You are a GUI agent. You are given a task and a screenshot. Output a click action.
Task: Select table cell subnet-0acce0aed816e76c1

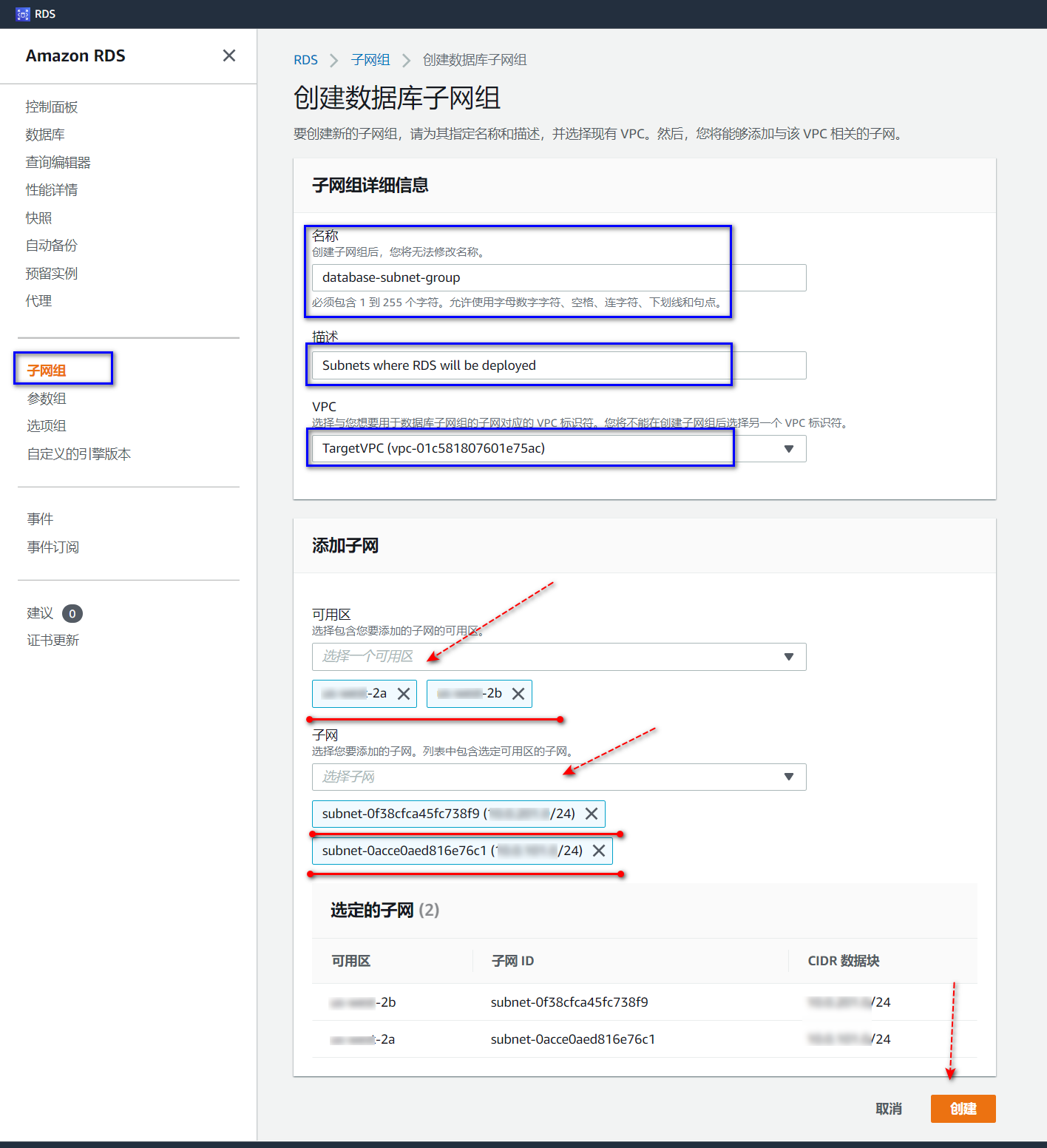(x=573, y=1039)
